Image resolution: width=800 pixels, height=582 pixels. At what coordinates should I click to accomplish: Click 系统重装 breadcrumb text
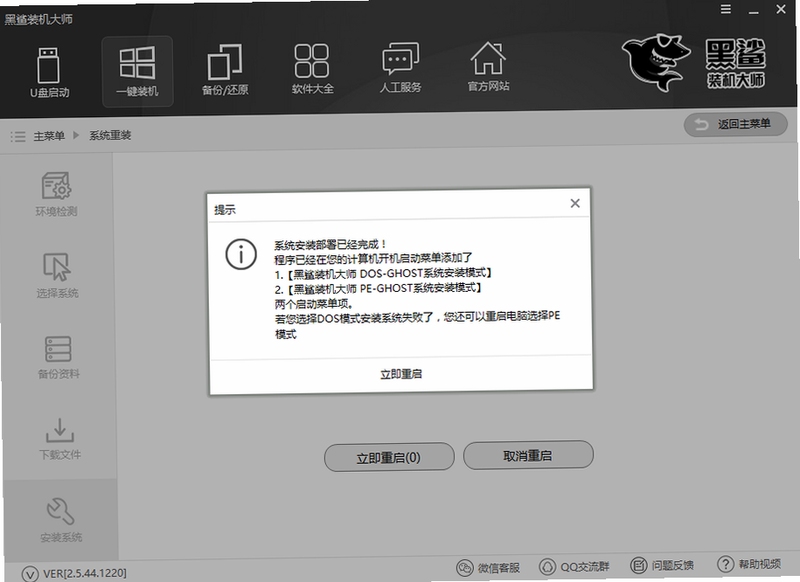coord(110,135)
